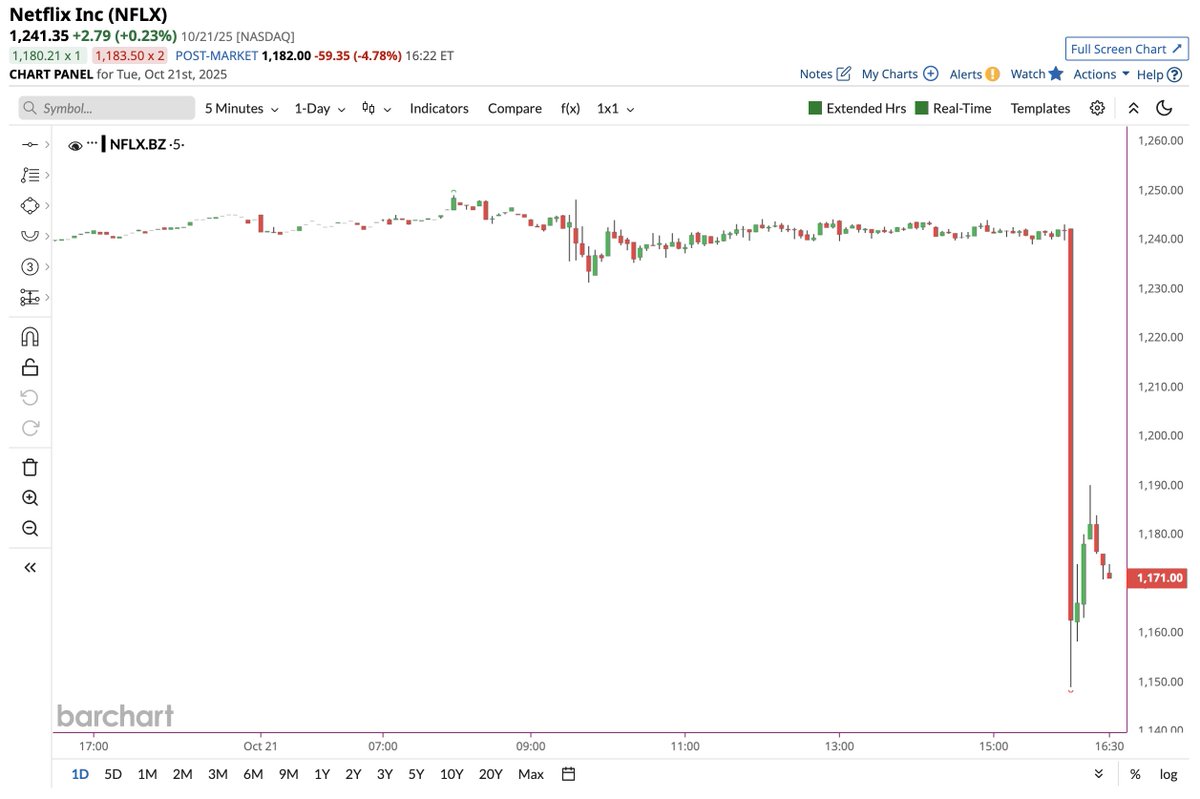Image resolution: width=1200 pixels, height=799 pixels.
Task: Zoom out of the chart
Action: [x=30, y=529]
